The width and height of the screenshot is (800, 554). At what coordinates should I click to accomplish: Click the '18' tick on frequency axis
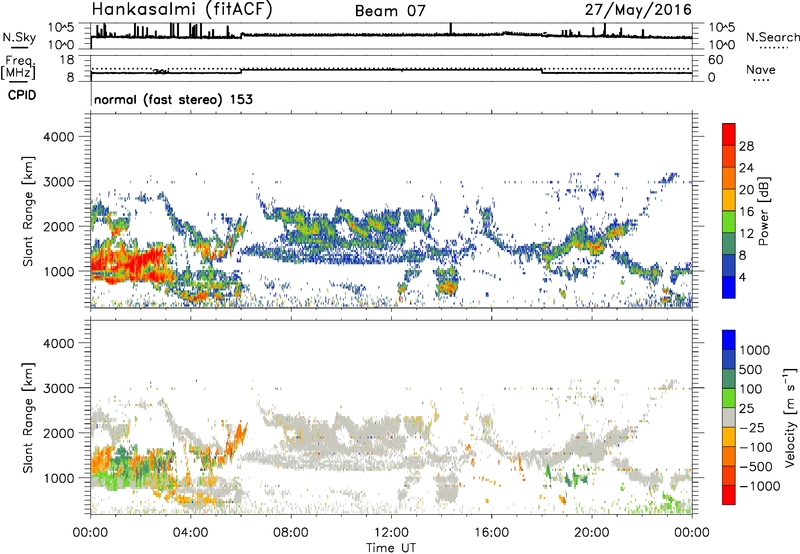(66, 60)
